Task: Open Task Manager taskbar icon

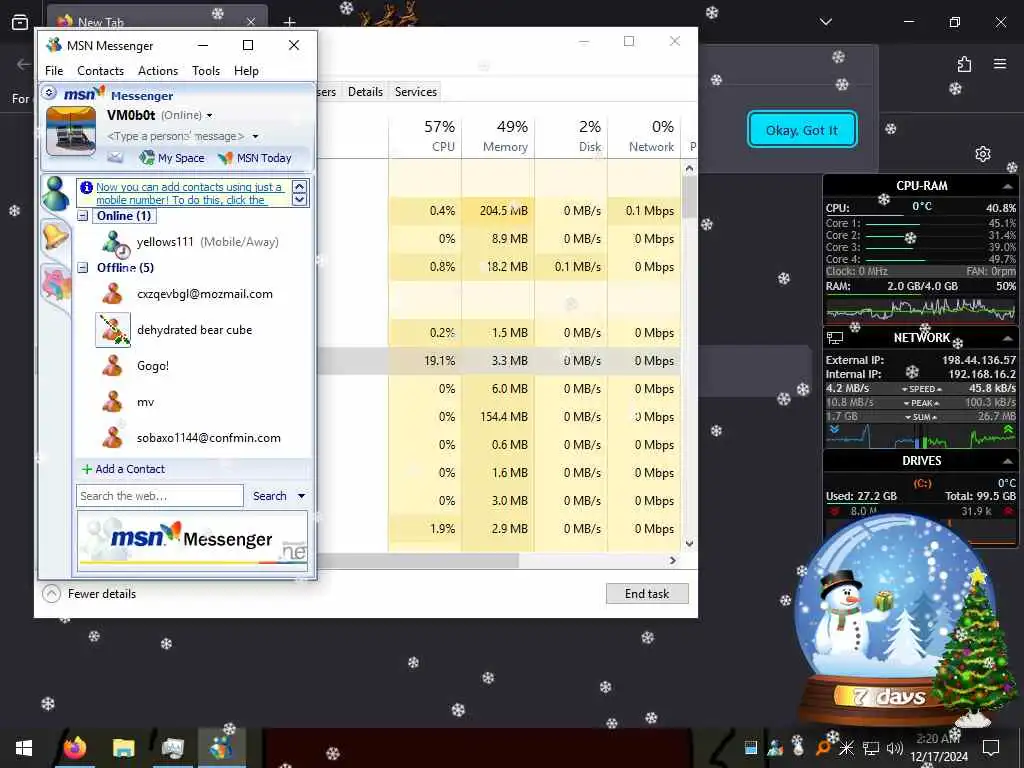Action: pos(172,748)
